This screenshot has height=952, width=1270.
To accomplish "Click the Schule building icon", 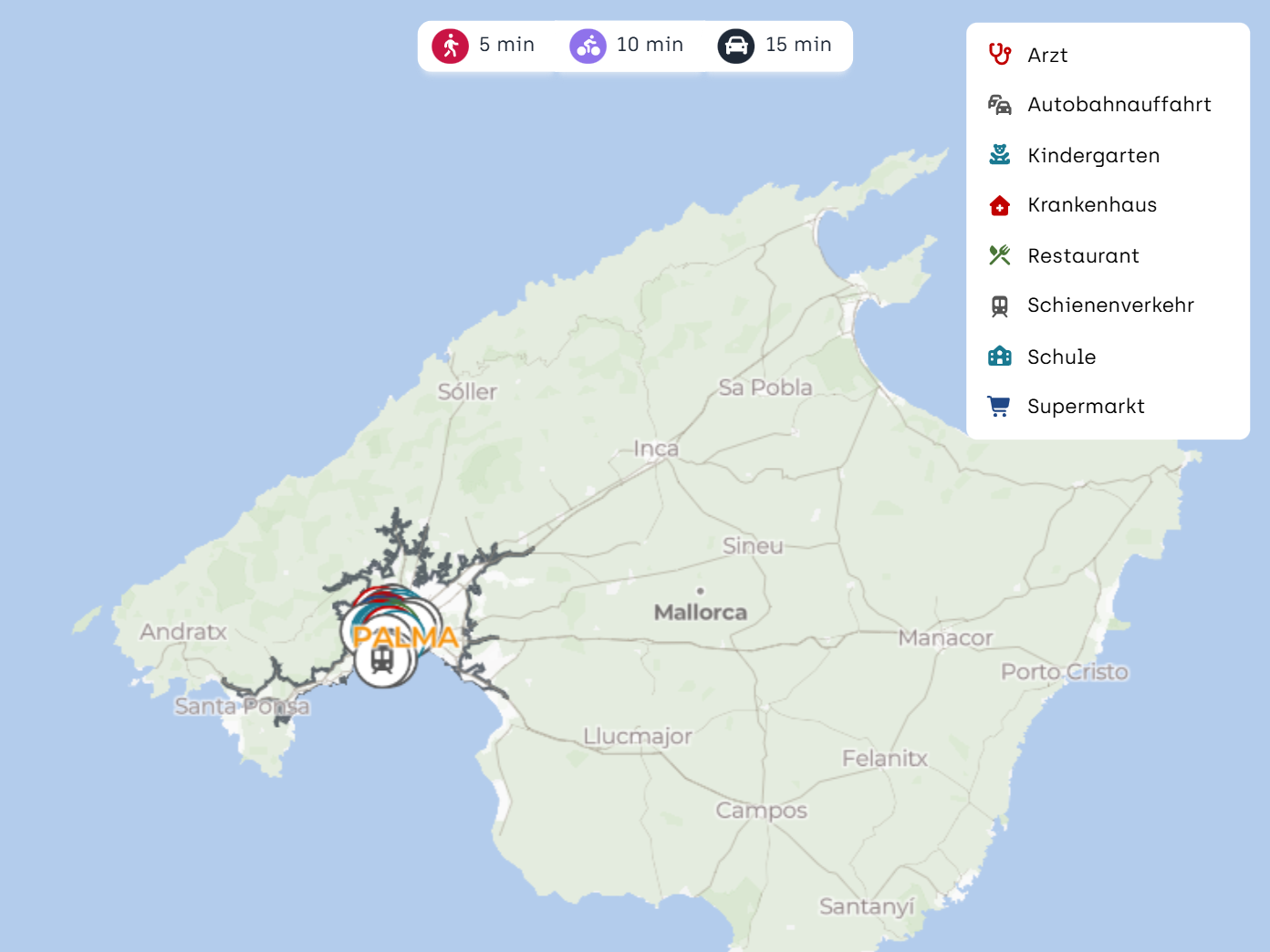I will coord(1000,357).
